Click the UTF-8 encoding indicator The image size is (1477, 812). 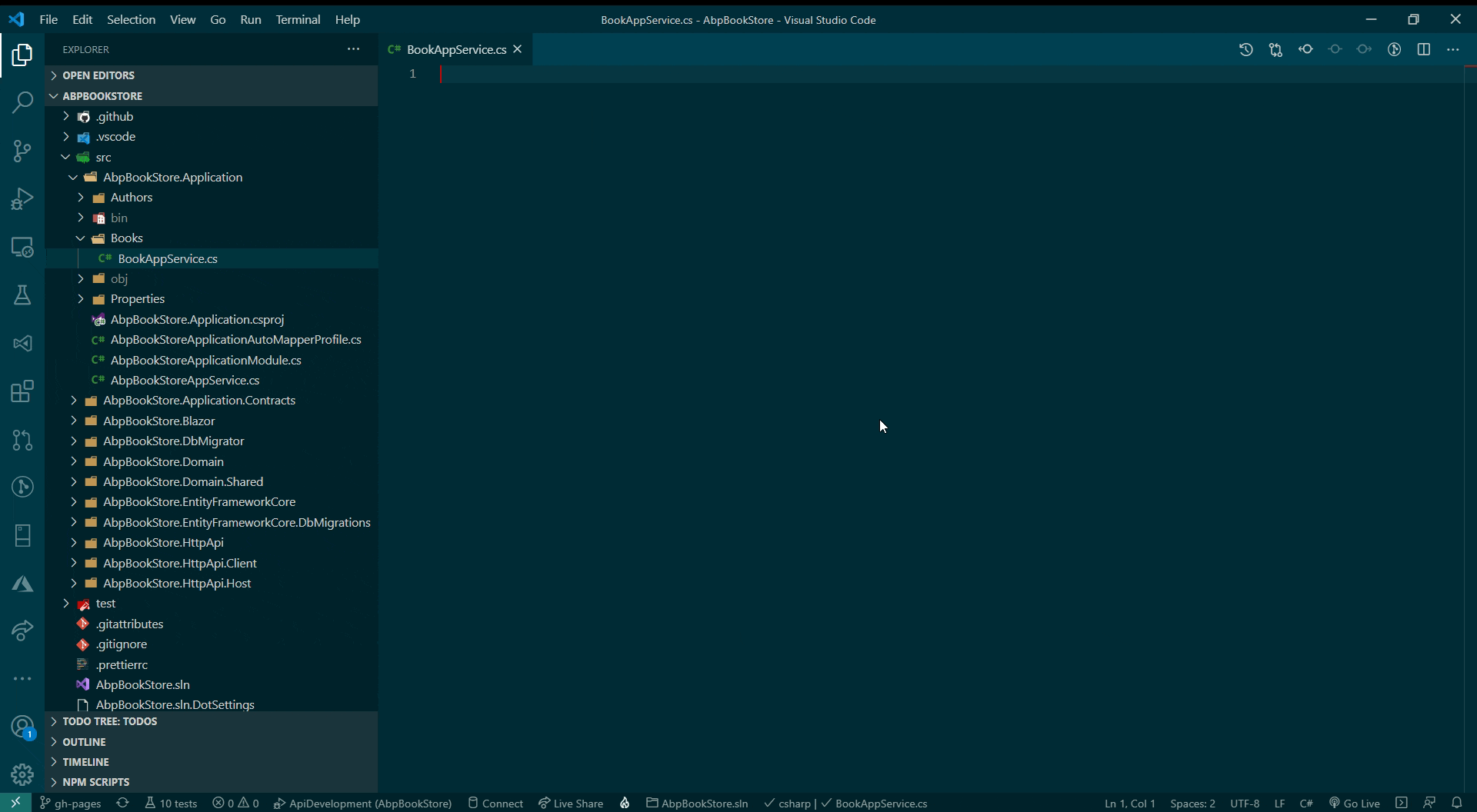pyautogui.click(x=1244, y=803)
